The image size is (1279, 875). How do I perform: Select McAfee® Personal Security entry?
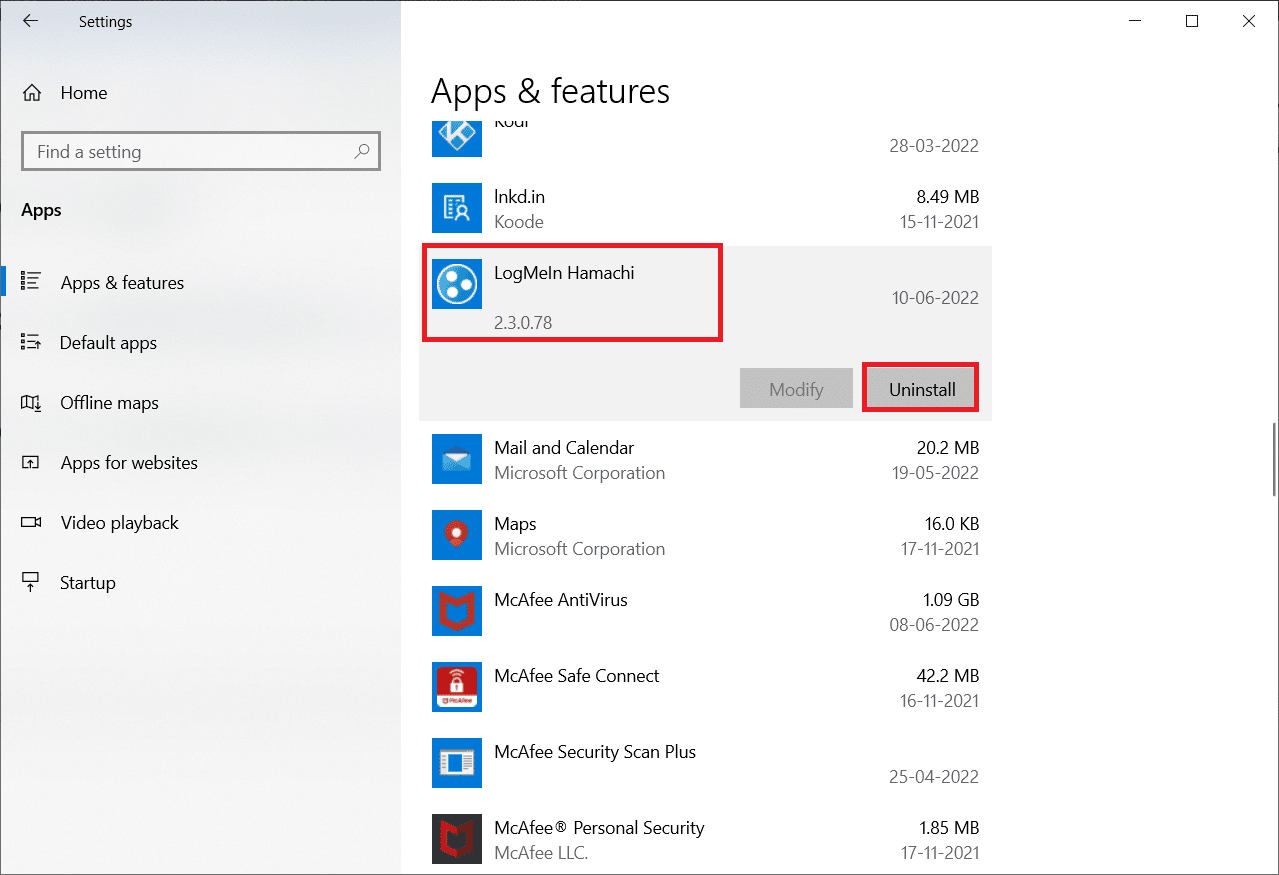click(x=705, y=840)
